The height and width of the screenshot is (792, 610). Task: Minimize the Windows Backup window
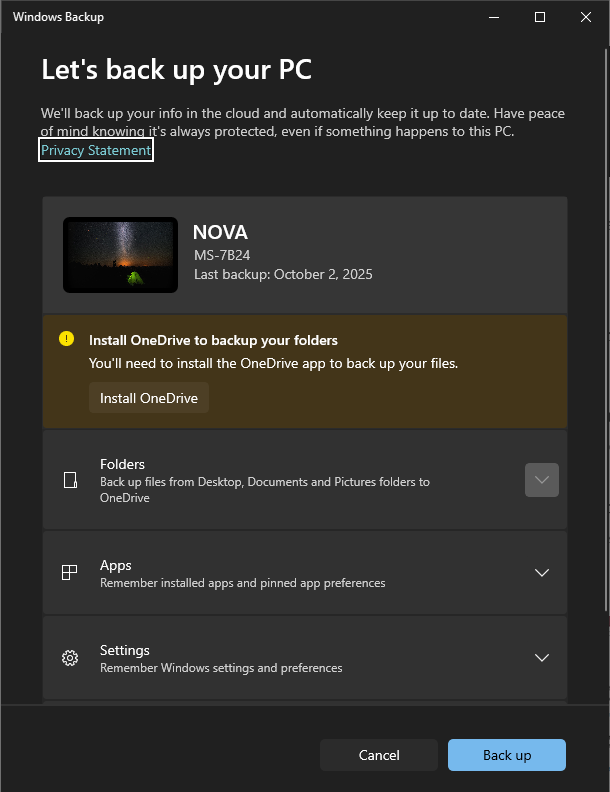(x=494, y=17)
